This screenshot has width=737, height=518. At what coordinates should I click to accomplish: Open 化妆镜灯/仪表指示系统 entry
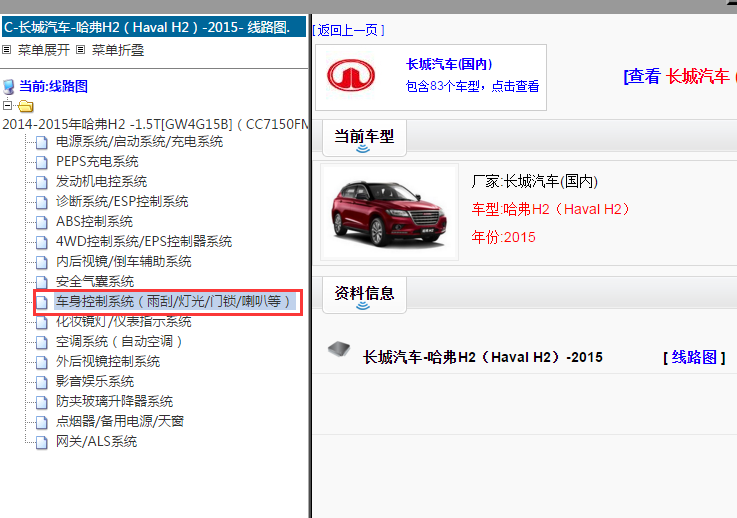tap(123, 322)
